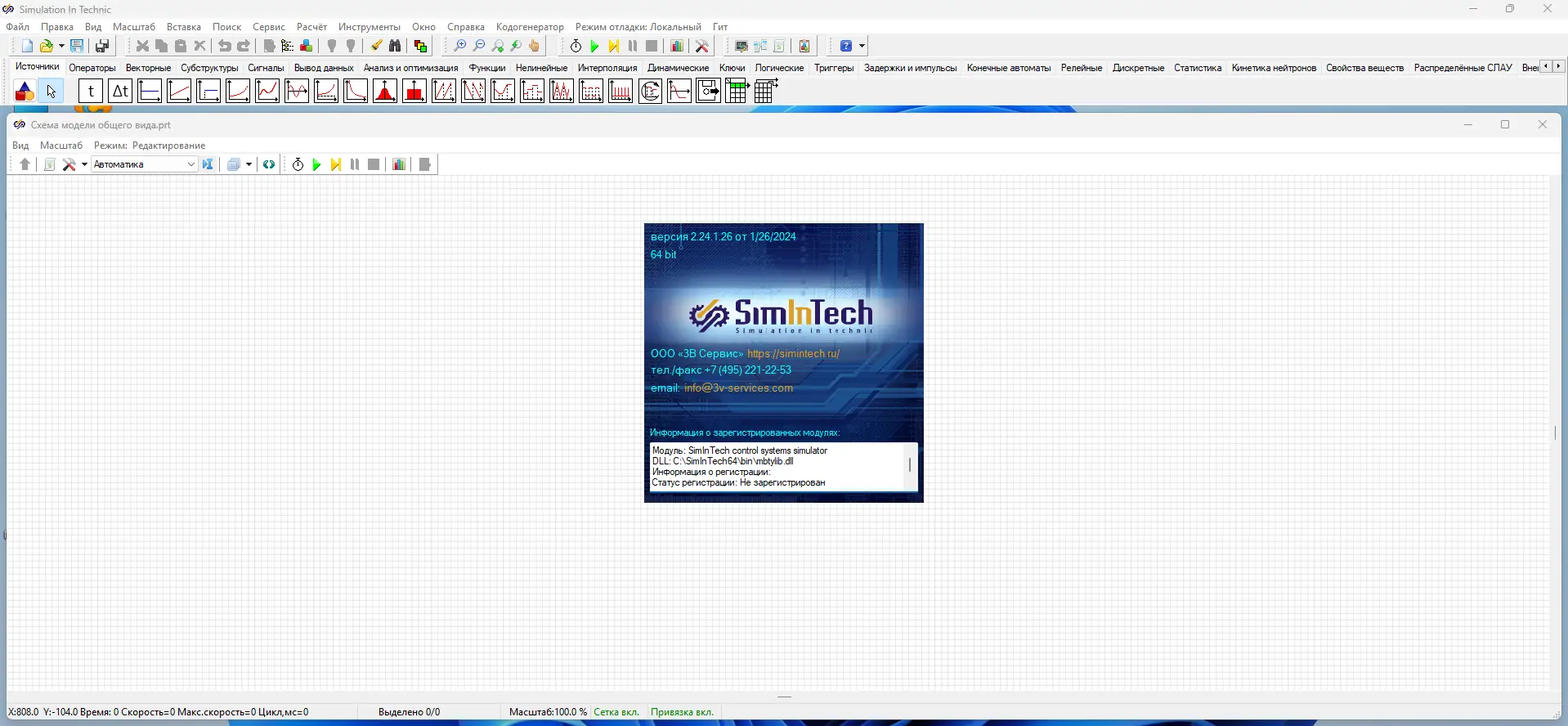The height and width of the screenshot is (726, 1568).
Task: Click the stopwatch icon in the main toolbar
Action: [x=576, y=47]
